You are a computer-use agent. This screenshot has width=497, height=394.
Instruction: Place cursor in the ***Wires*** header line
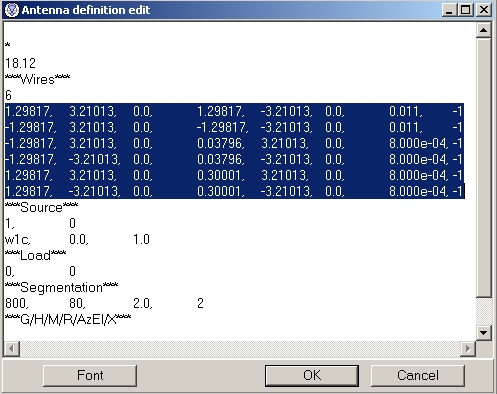tap(38, 79)
